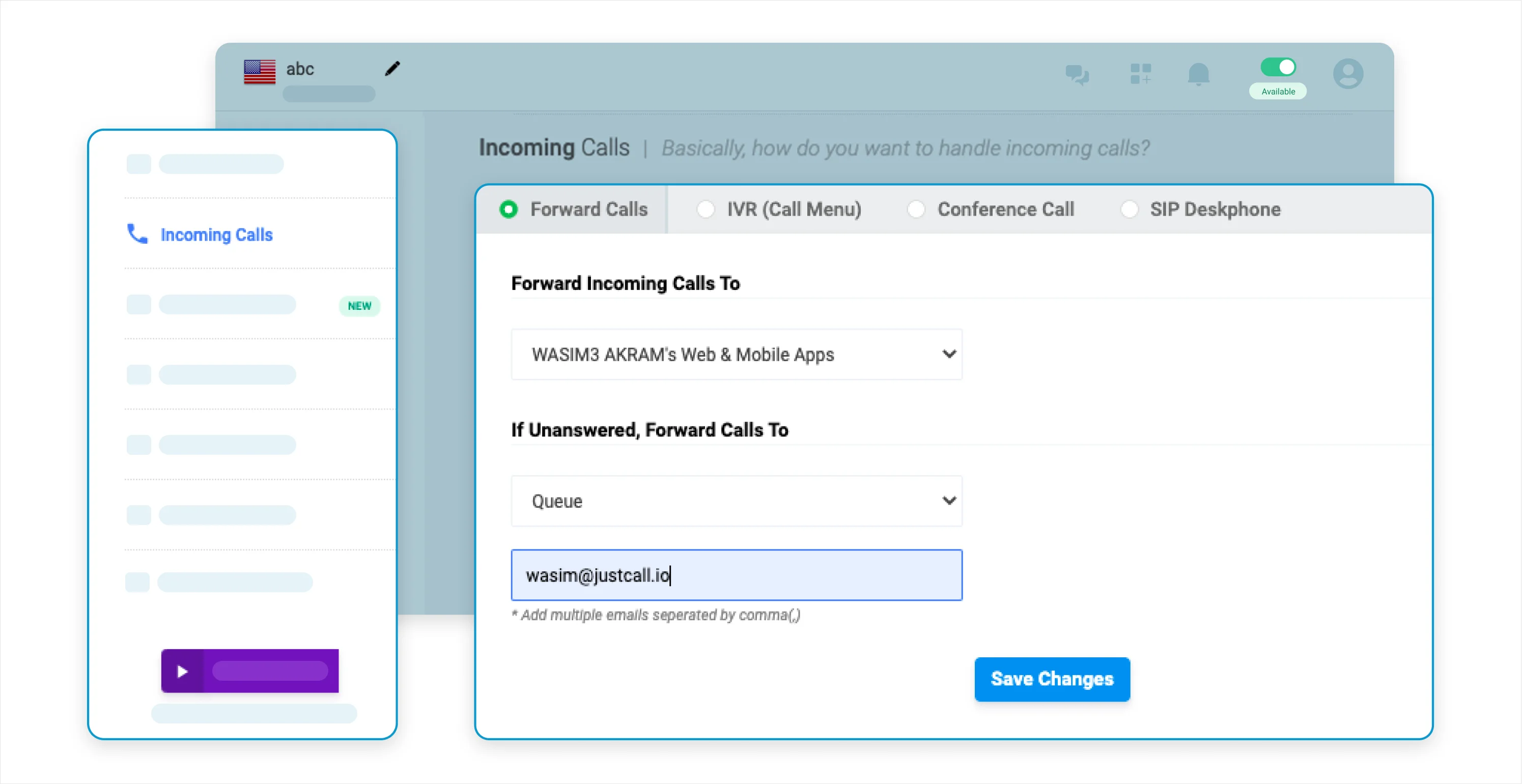Open the chat messages icon
This screenshot has width=1522, height=784.
click(x=1077, y=75)
